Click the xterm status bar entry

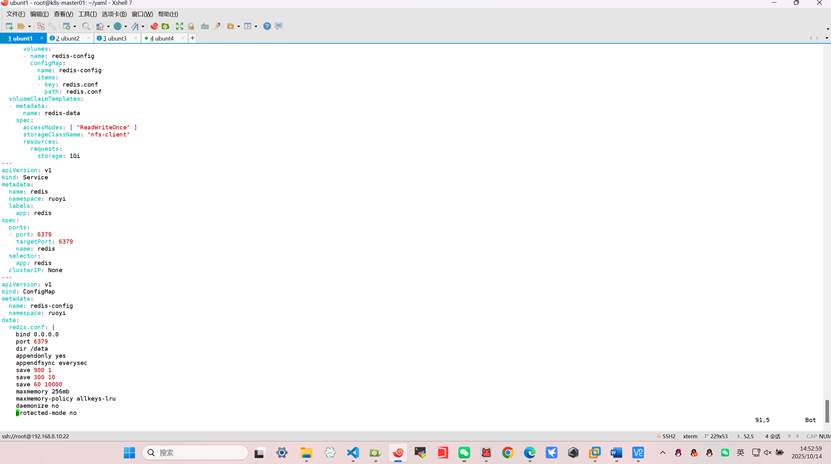click(690, 436)
